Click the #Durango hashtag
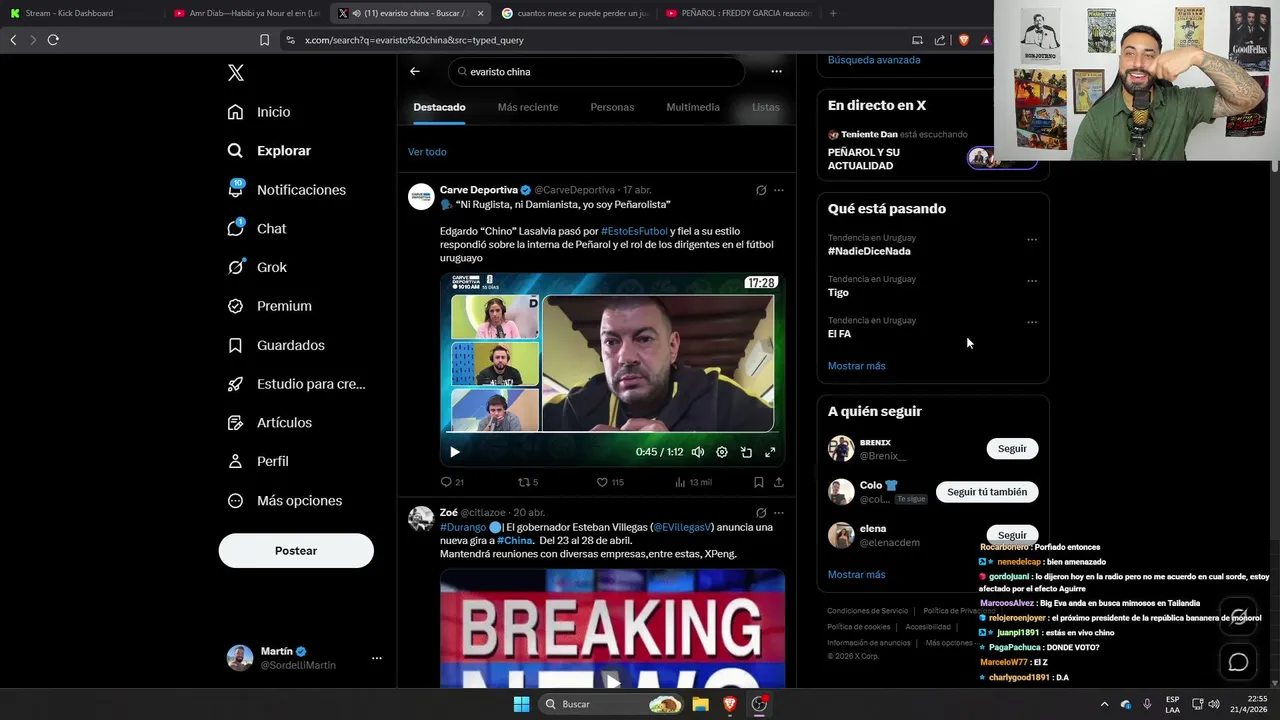Viewport: 1280px width, 720px height. (463, 527)
